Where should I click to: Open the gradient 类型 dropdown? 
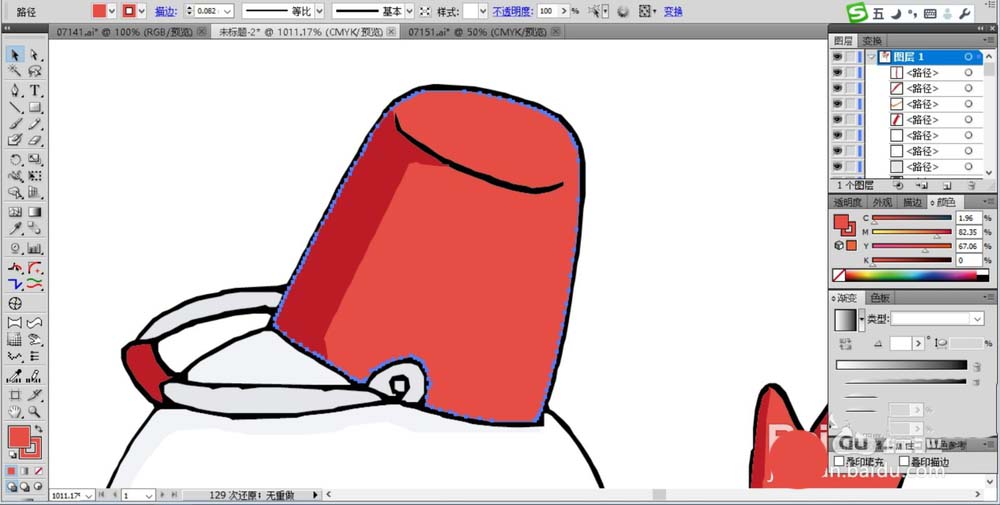[x=977, y=319]
